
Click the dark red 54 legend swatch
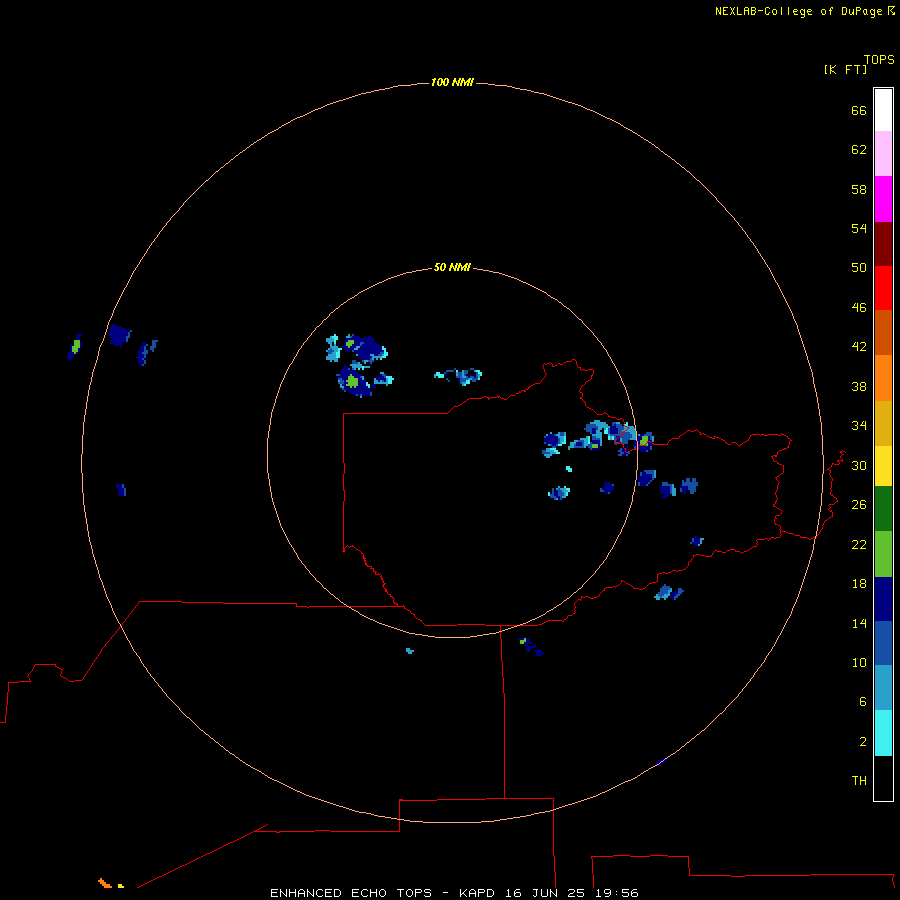point(883,243)
